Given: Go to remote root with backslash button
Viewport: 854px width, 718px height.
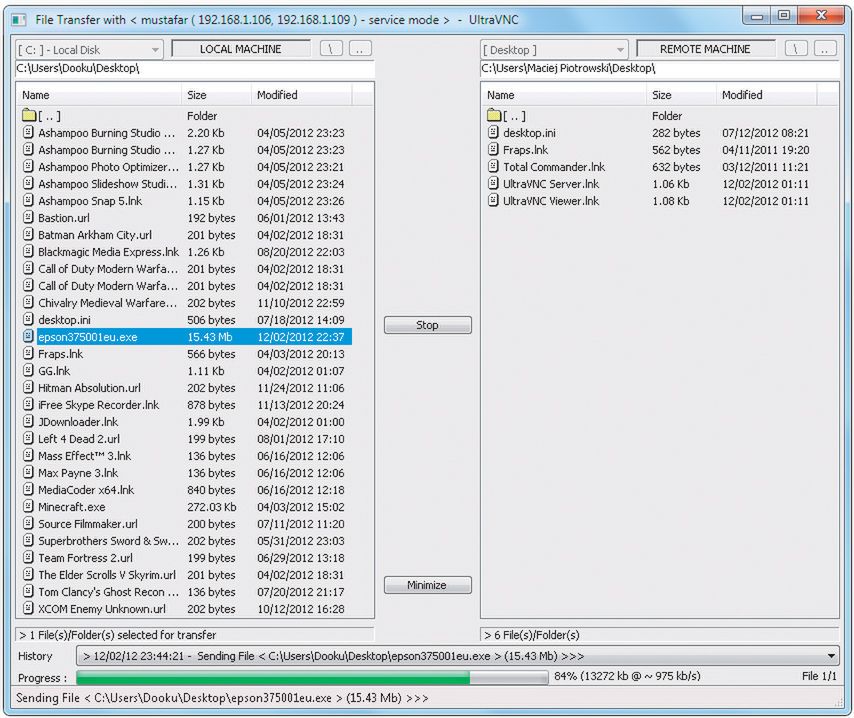Looking at the screenshot, I should pyautogui.click(x=796, y=49).
